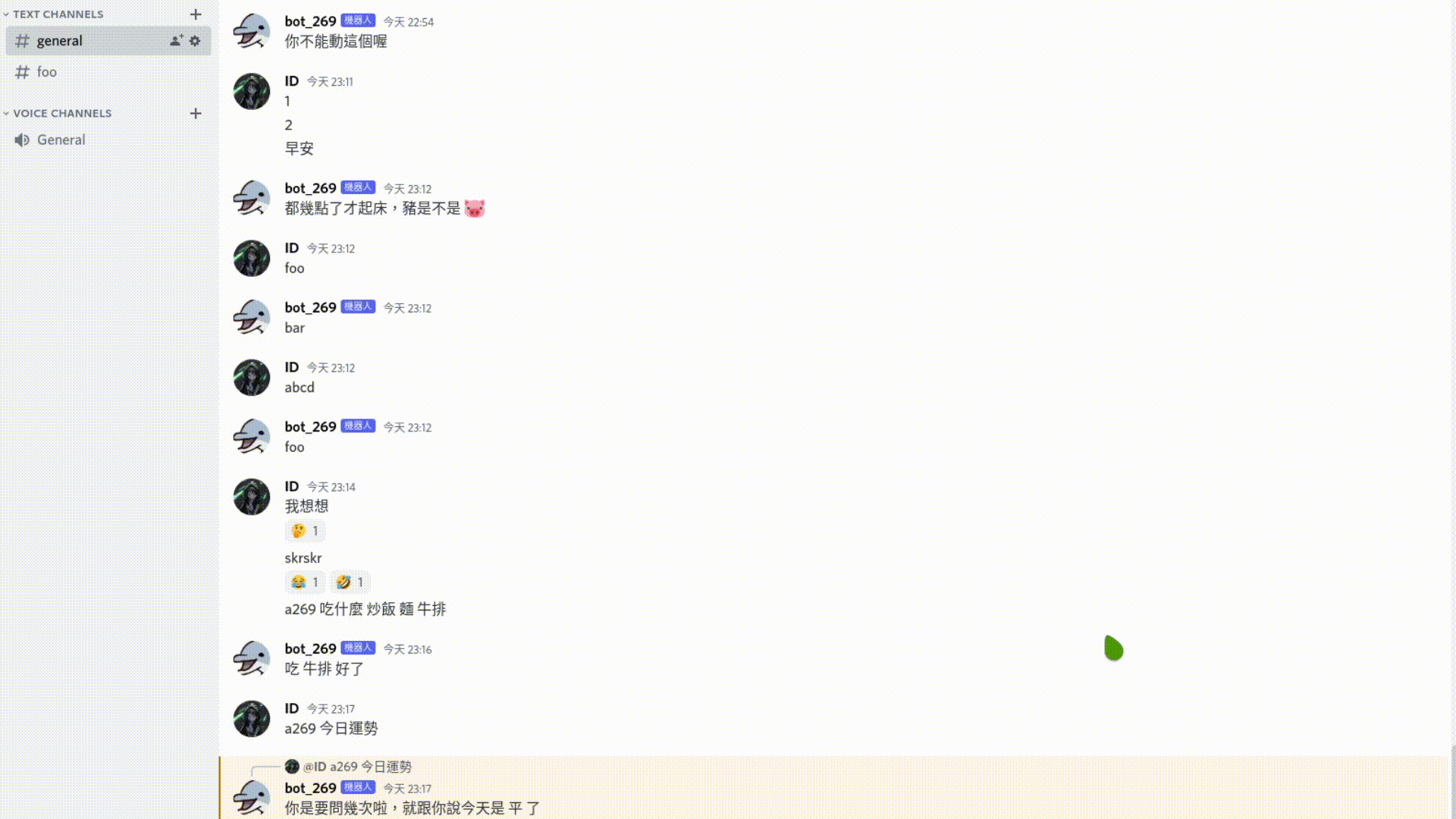
Task: Open bot_269 username on the bar message
Action: coord(310,307)
